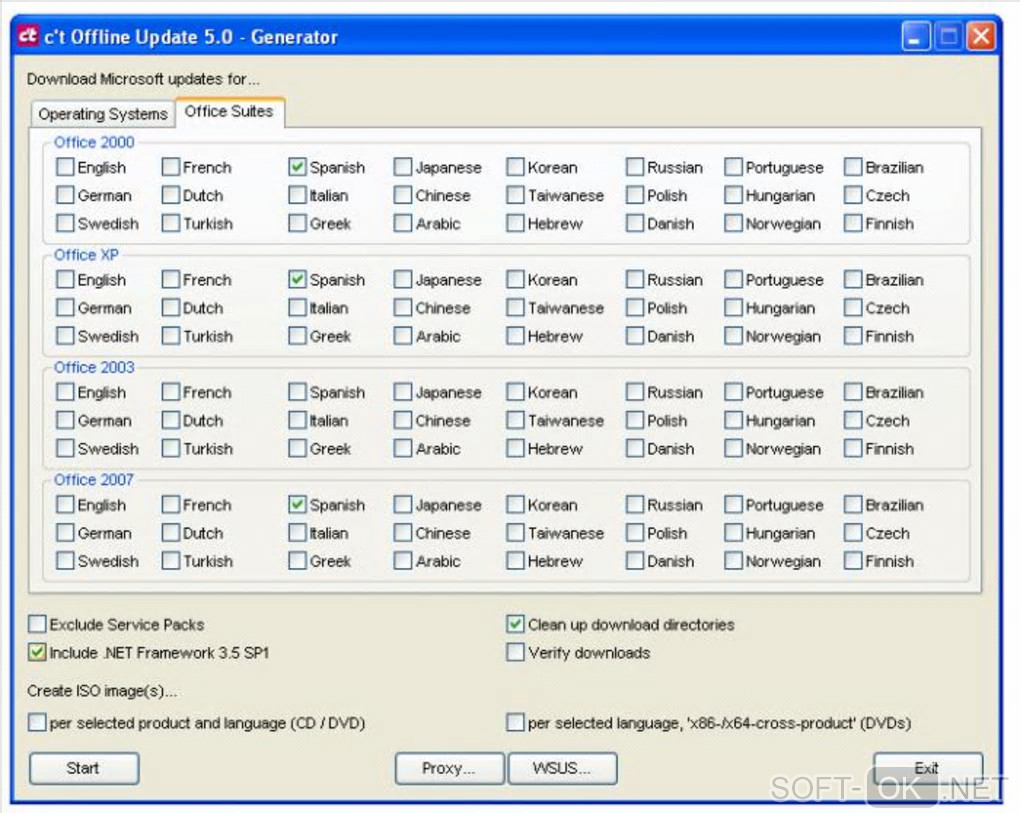Switch to the Operating Systems tab

pos(103,114)
